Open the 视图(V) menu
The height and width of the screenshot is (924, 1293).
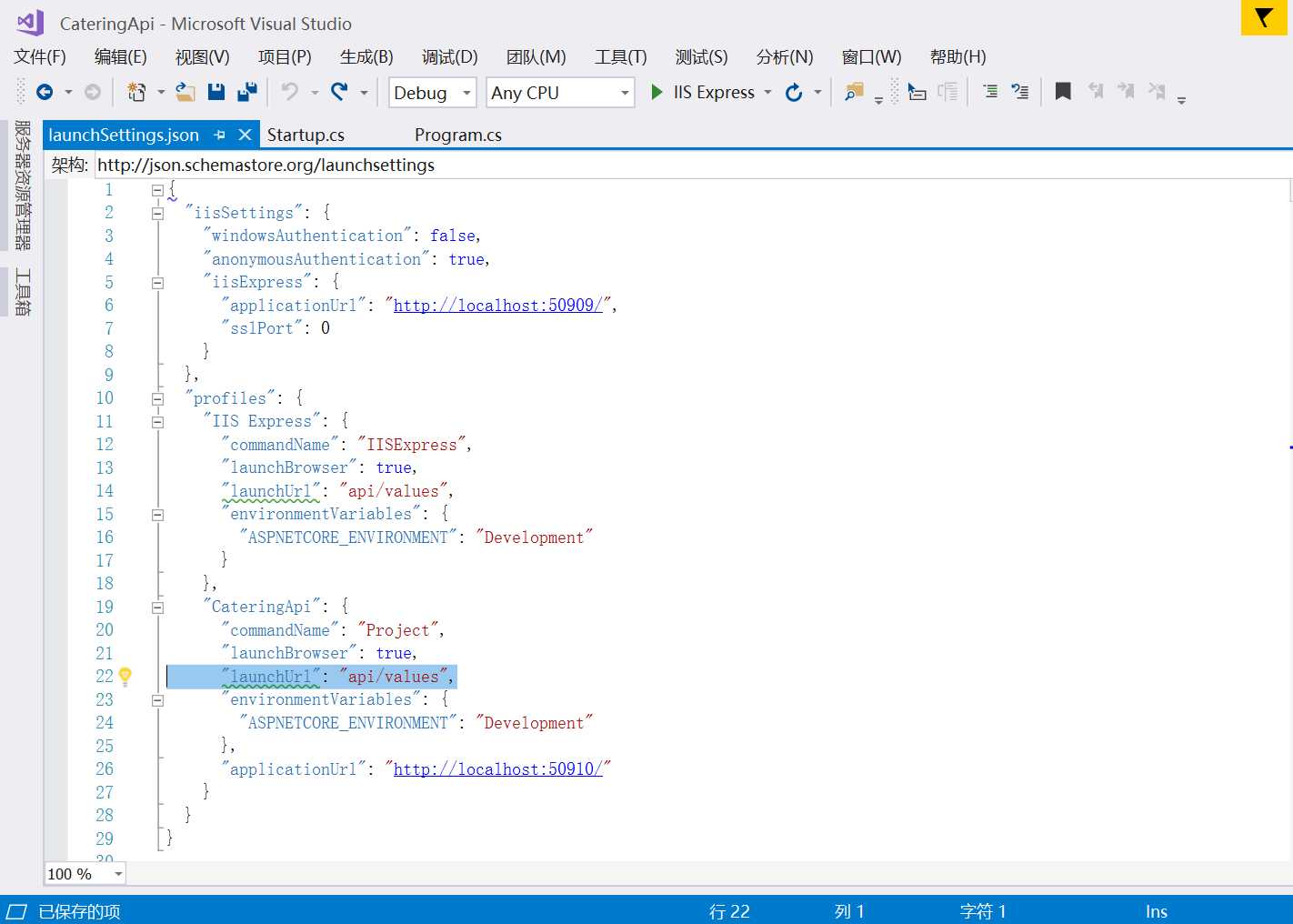pyautogui.click(x=202, y=57)
